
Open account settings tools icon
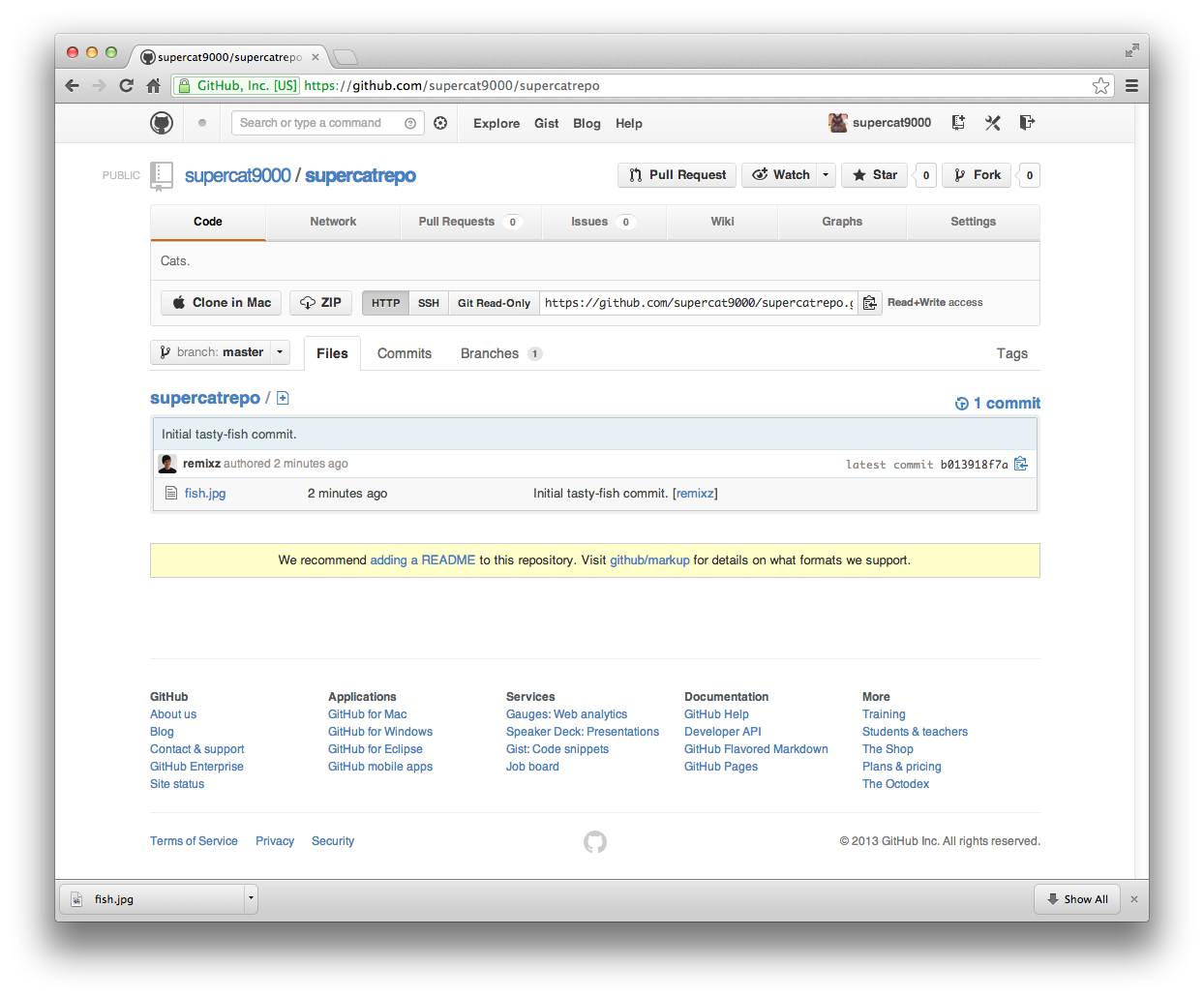coord(992,122)
